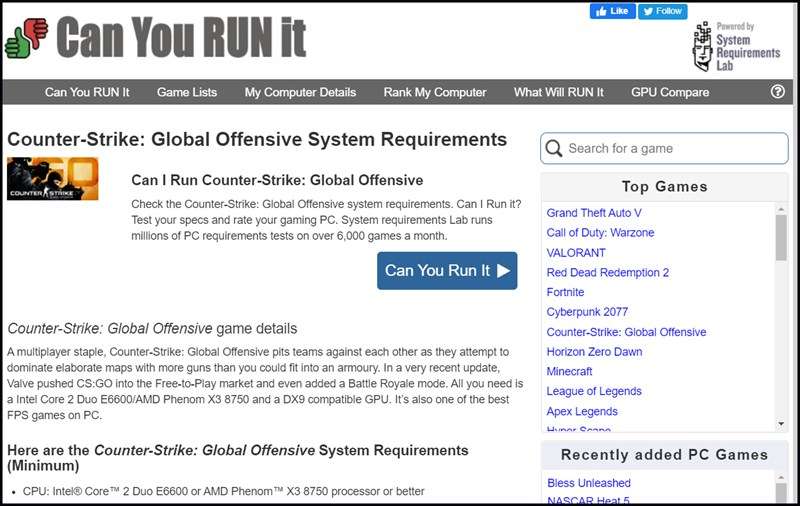Open Counter-Strike: Global Offensive sidebar link
Image resolution: width=800 pixels, height=506 pixels.
(627, 332)
